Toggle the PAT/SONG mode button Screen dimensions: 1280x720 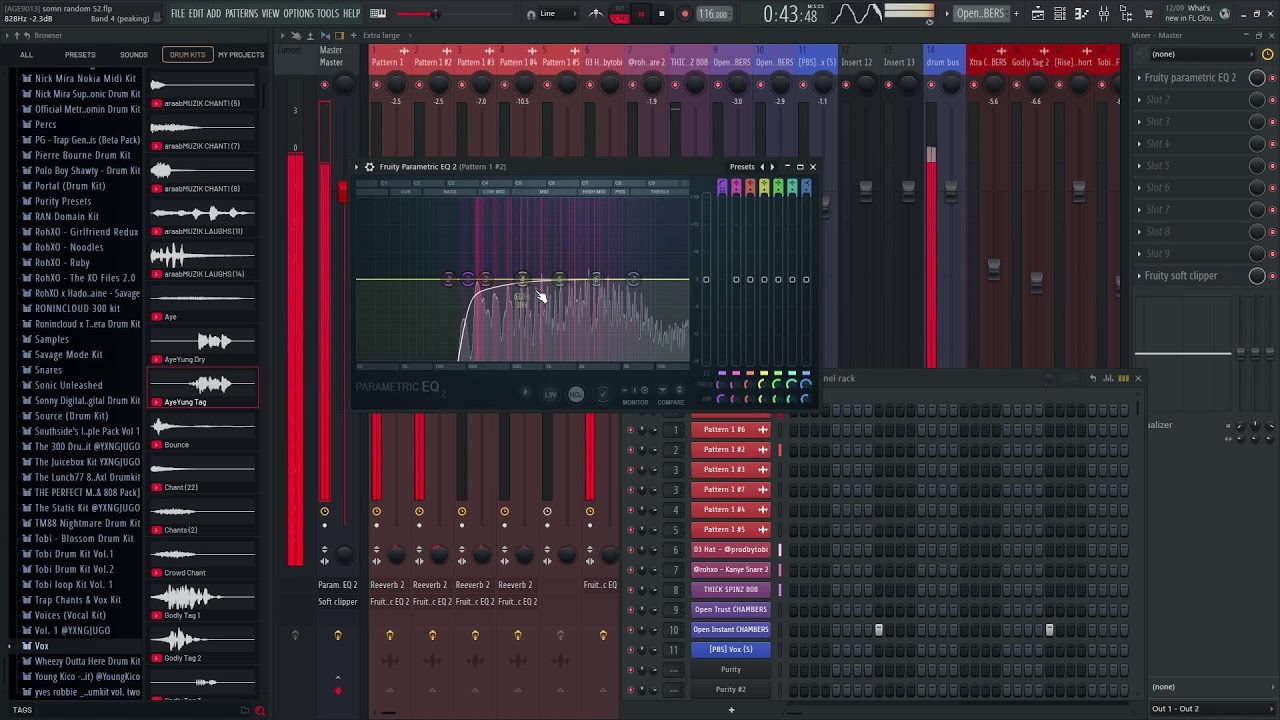(x=619, y=14)
